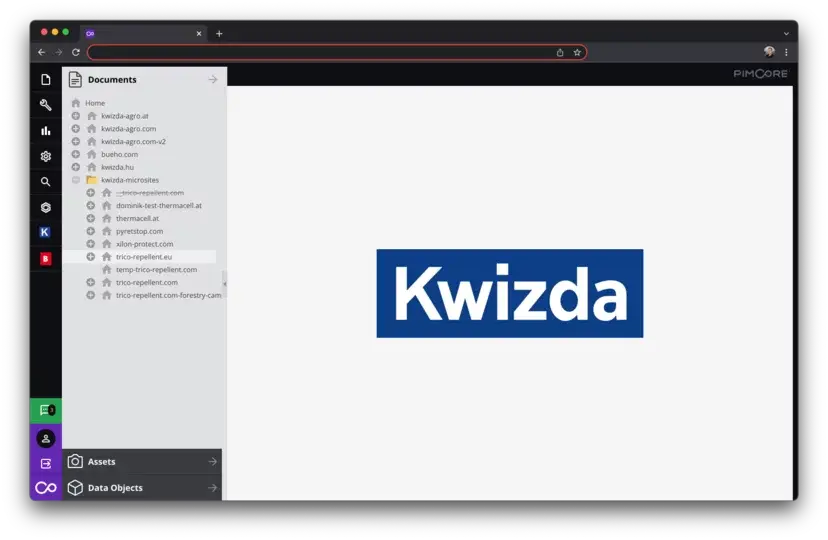Open the Data Objects panel header
Screen dimensions: 828x540
(143, 488)
